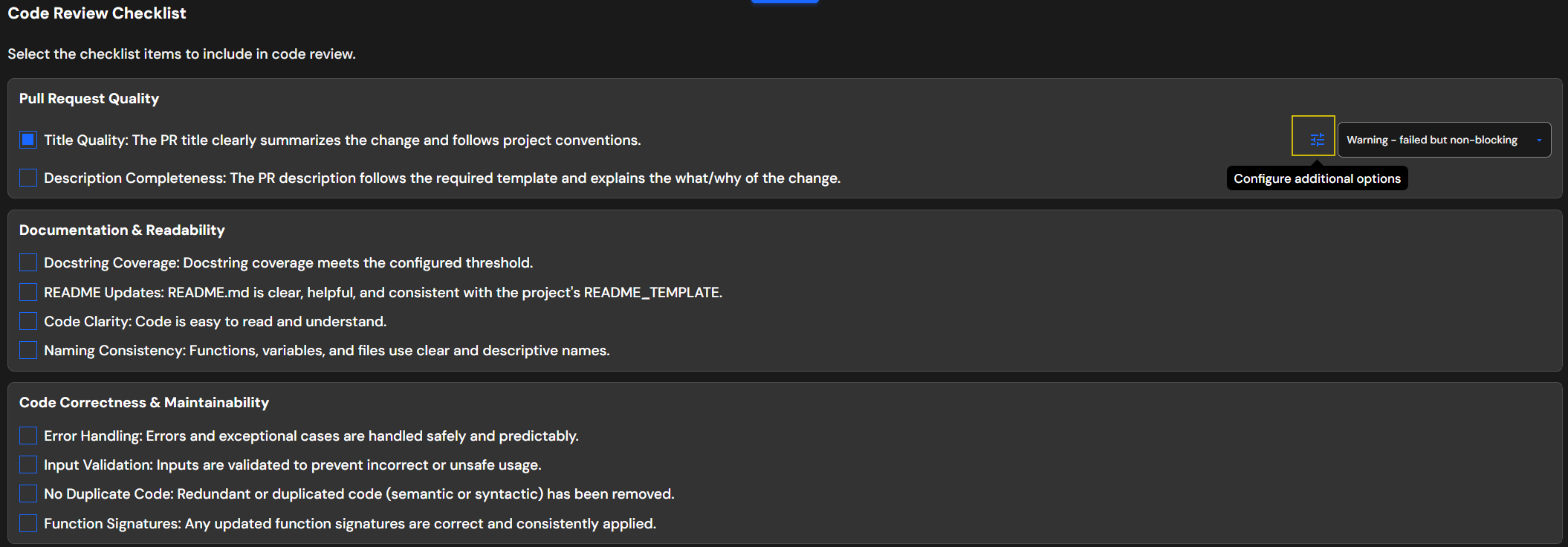Expand the severity level combo box
The width and height of the screenshot is (1568, 547).
(x=1442, y=139)
